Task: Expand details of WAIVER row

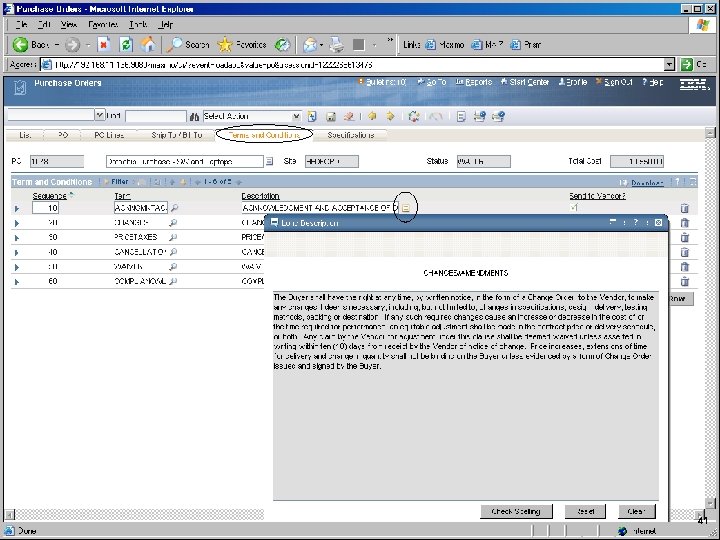Action: pos(17,267)
